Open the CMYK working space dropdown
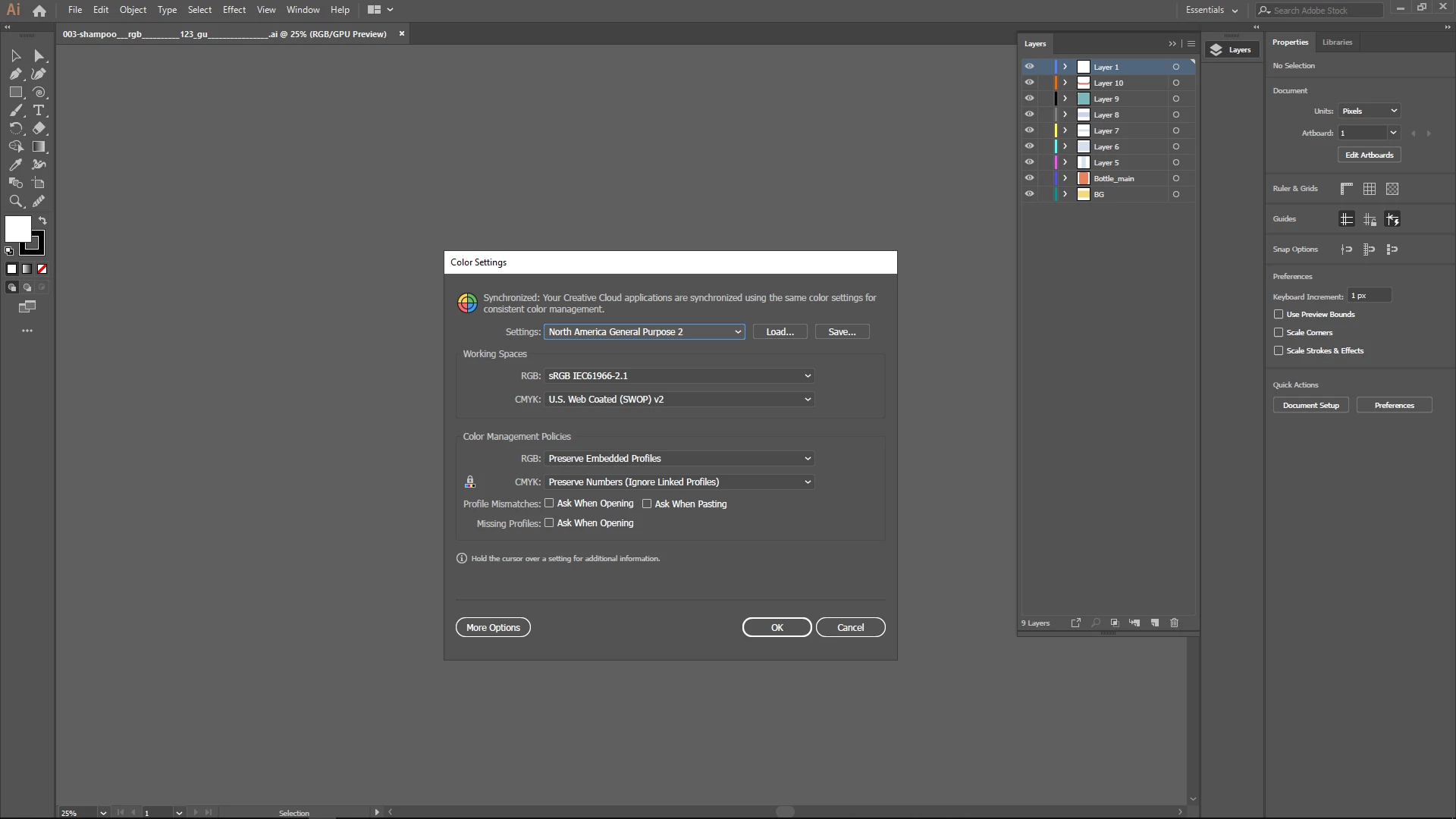 pos(679,400)
